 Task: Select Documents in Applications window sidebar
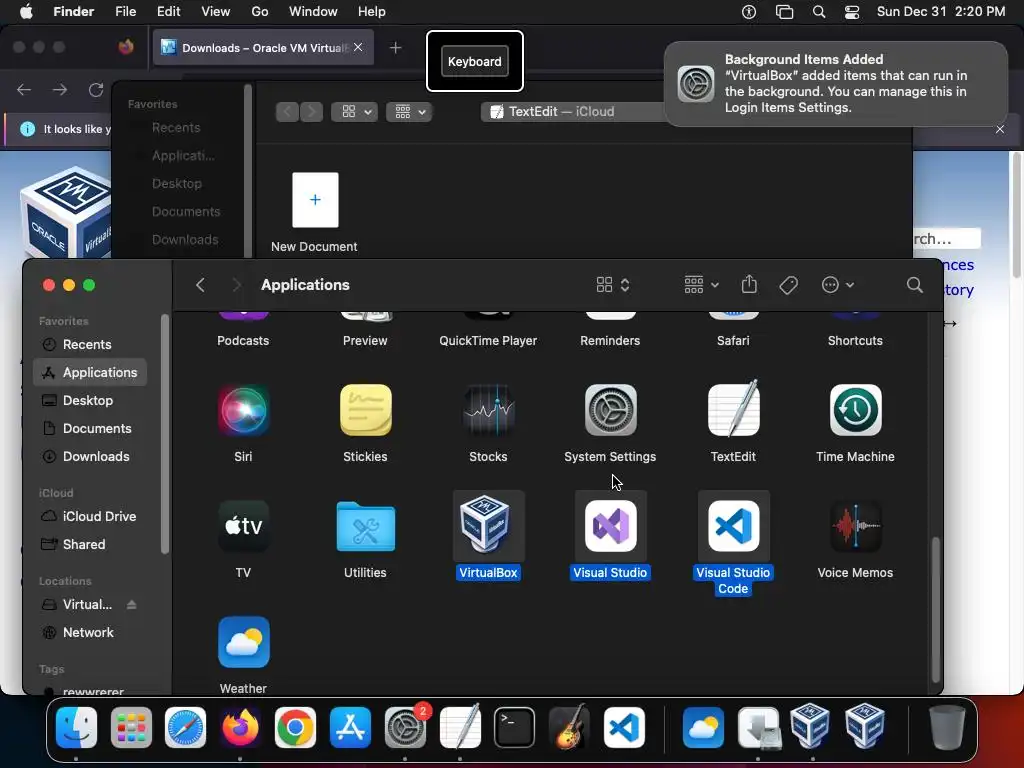(x=90, y=428)
